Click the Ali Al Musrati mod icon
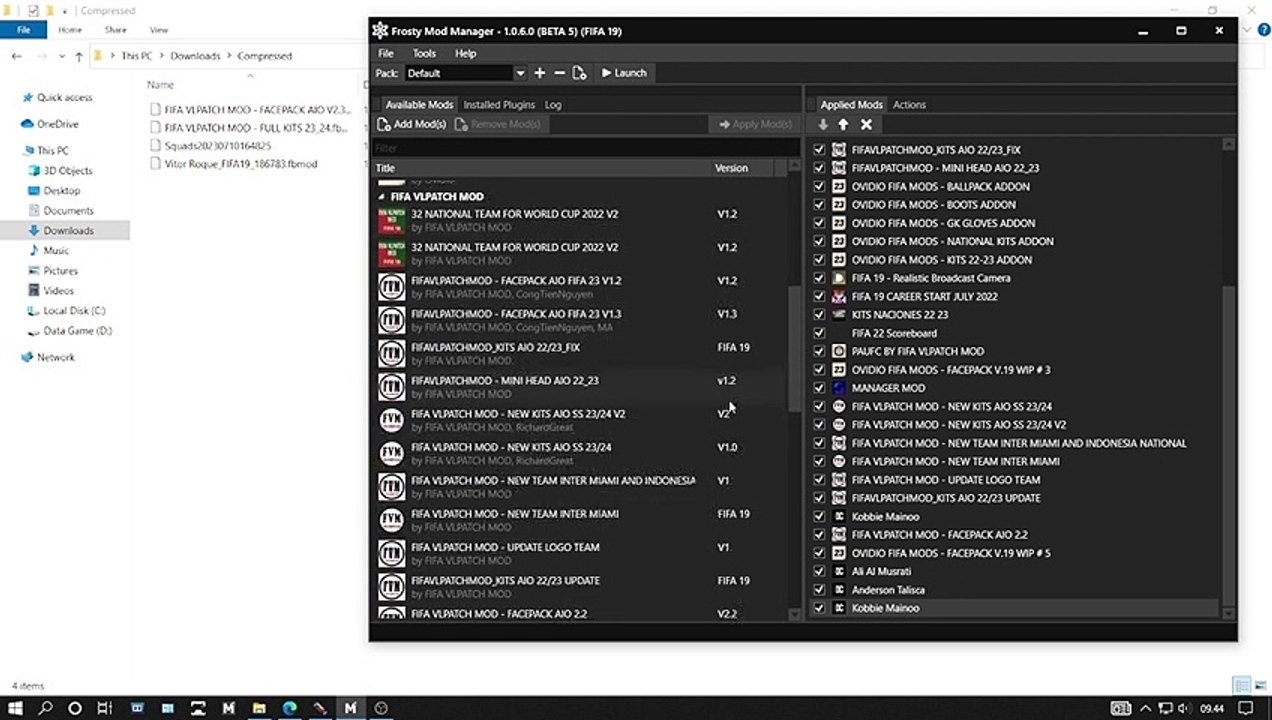The width and height of the screenshot is (1272, 720). pos(839,571)
